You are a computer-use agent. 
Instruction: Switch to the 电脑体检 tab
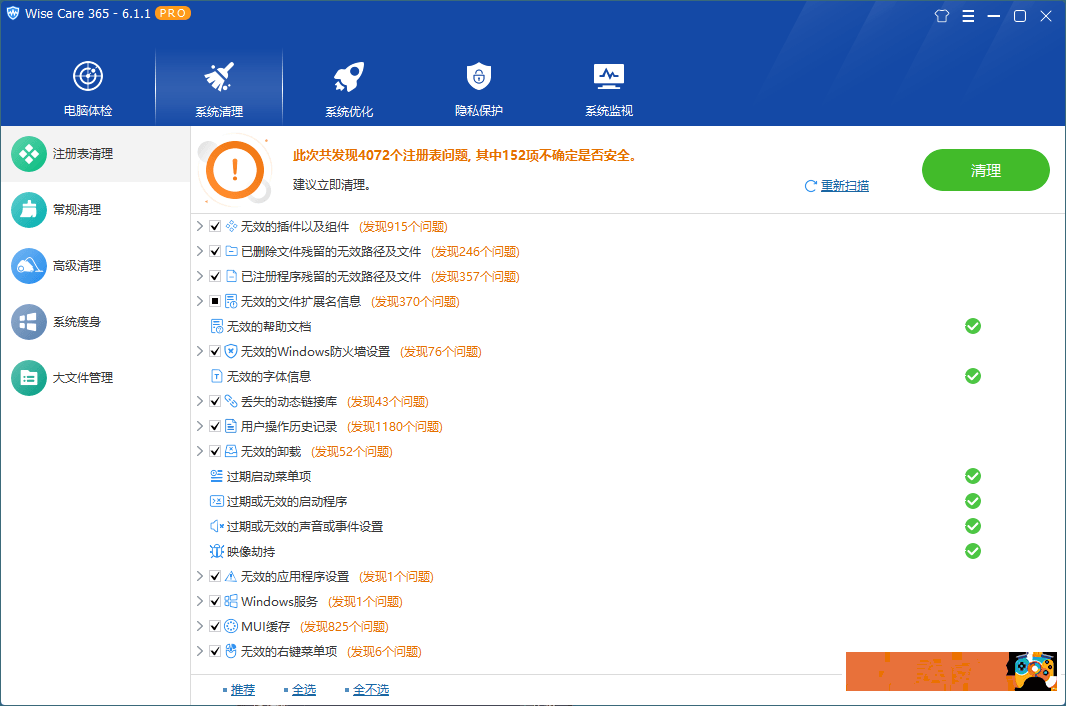tap(88, 87)
